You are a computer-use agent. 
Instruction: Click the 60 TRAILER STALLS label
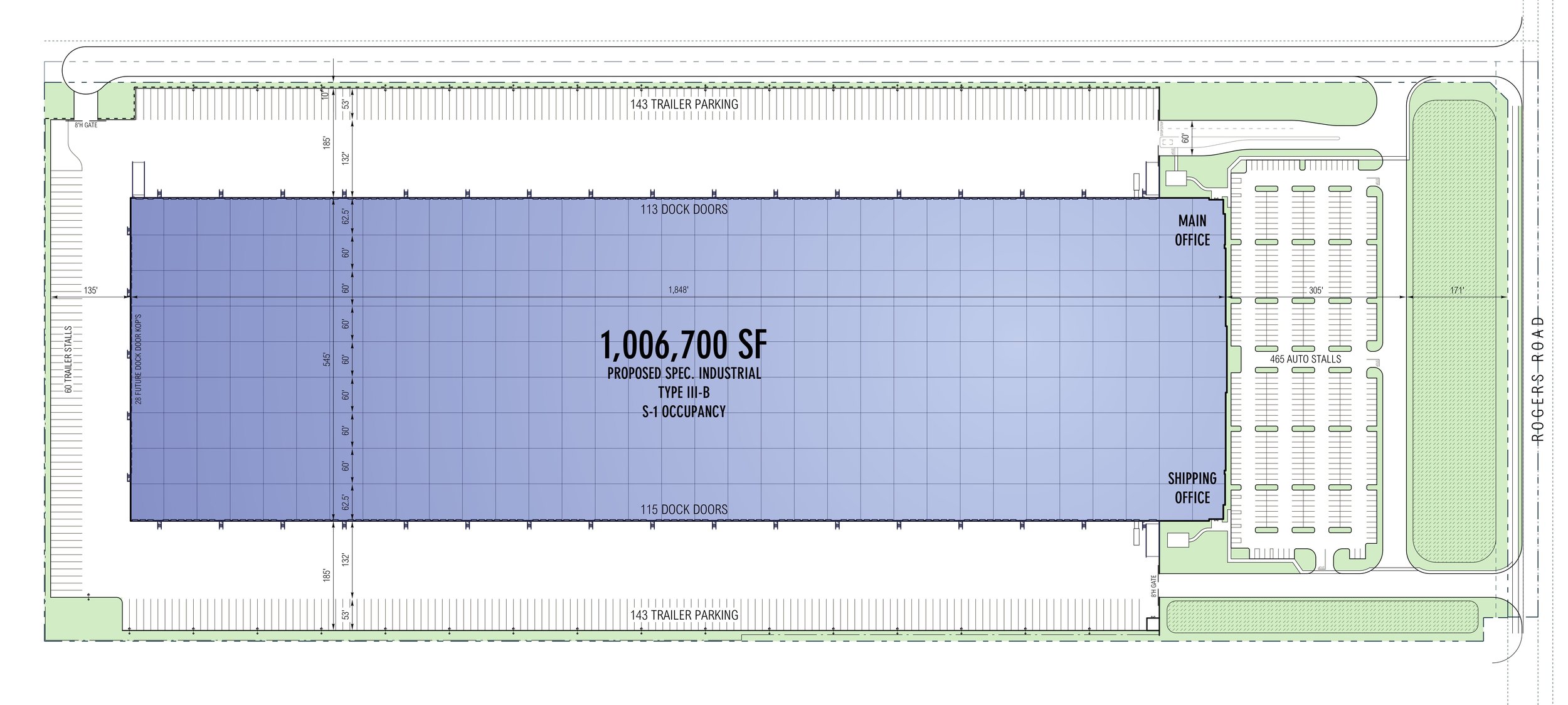click(x=69, y=359)
